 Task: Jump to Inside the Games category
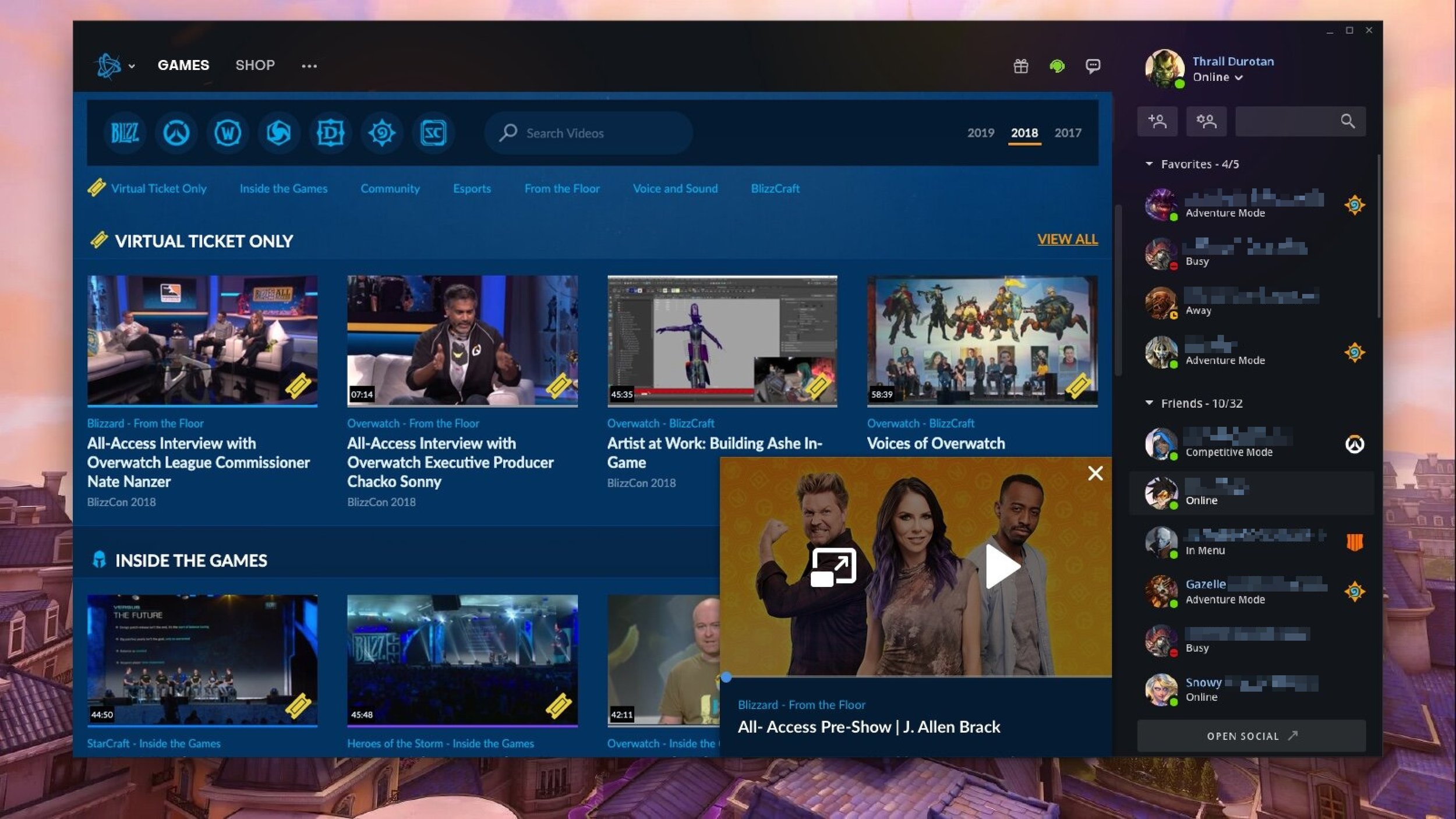pyautogui.click(x=284, y=188)
